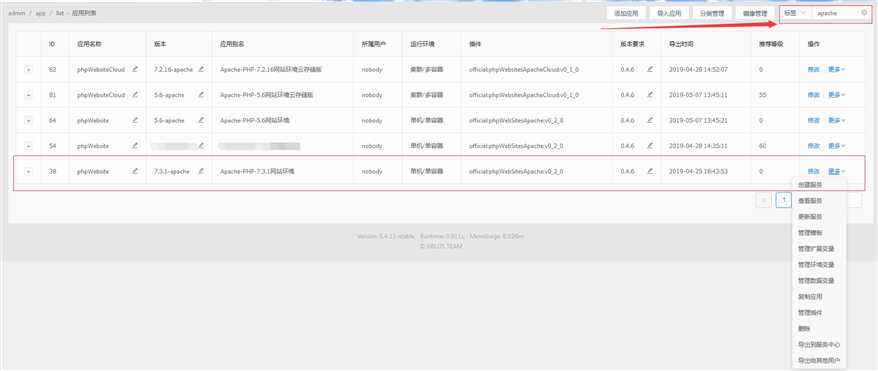Open 更多 menu for row ID 82
Image resolution: width=878 pixels, height=371 pixels.
[x=837, y=70]
